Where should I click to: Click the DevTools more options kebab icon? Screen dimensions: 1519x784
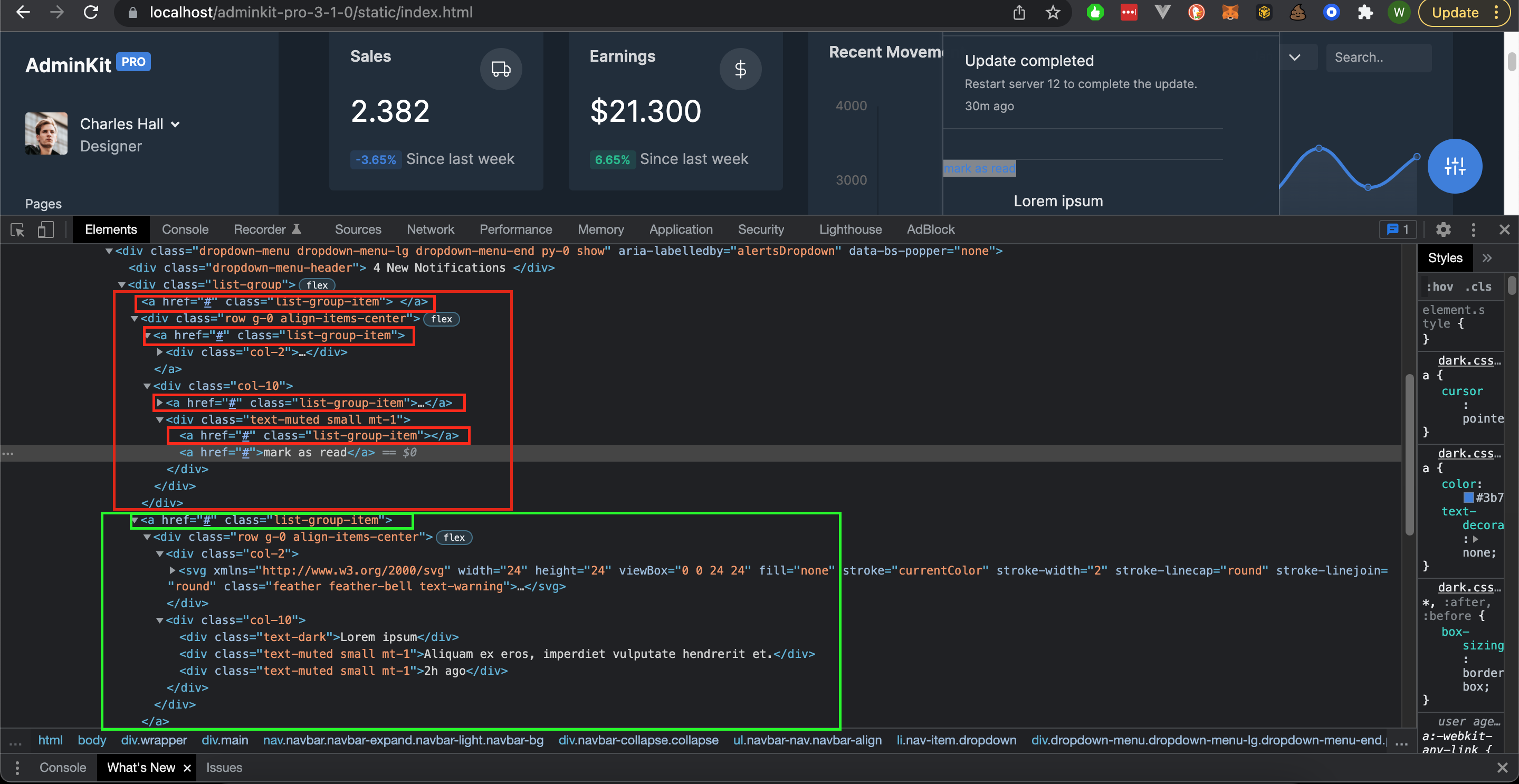click(1474, 230)
